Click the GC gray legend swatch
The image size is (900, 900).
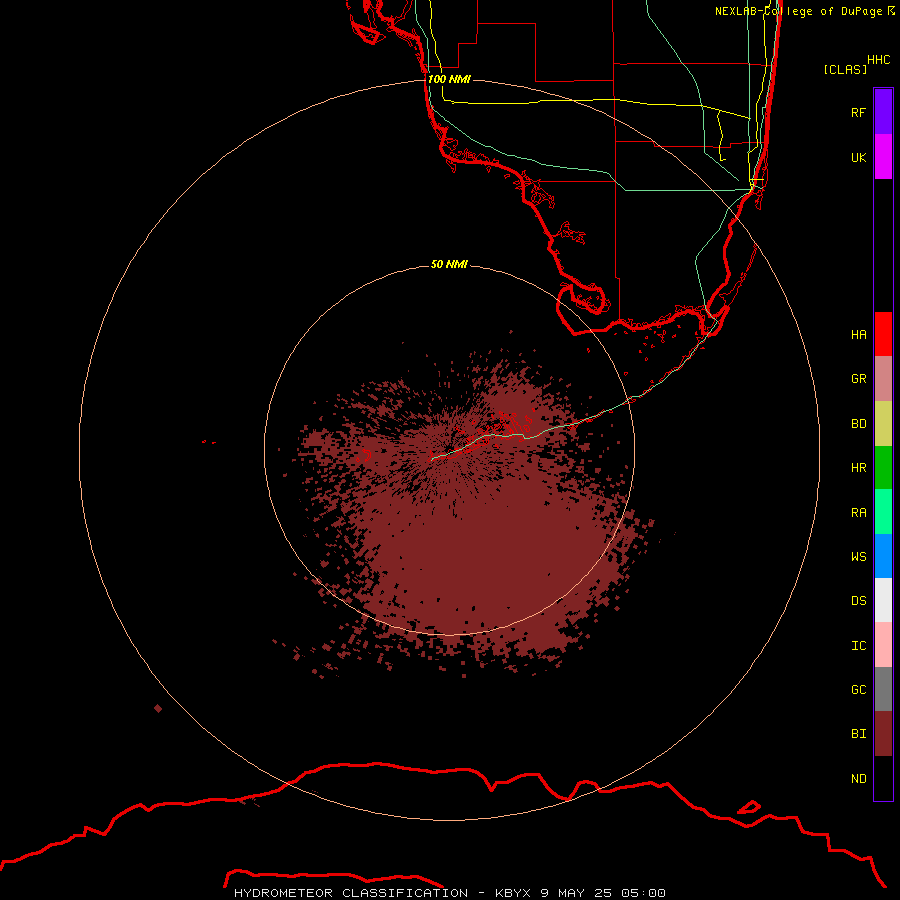click(883, 689)
